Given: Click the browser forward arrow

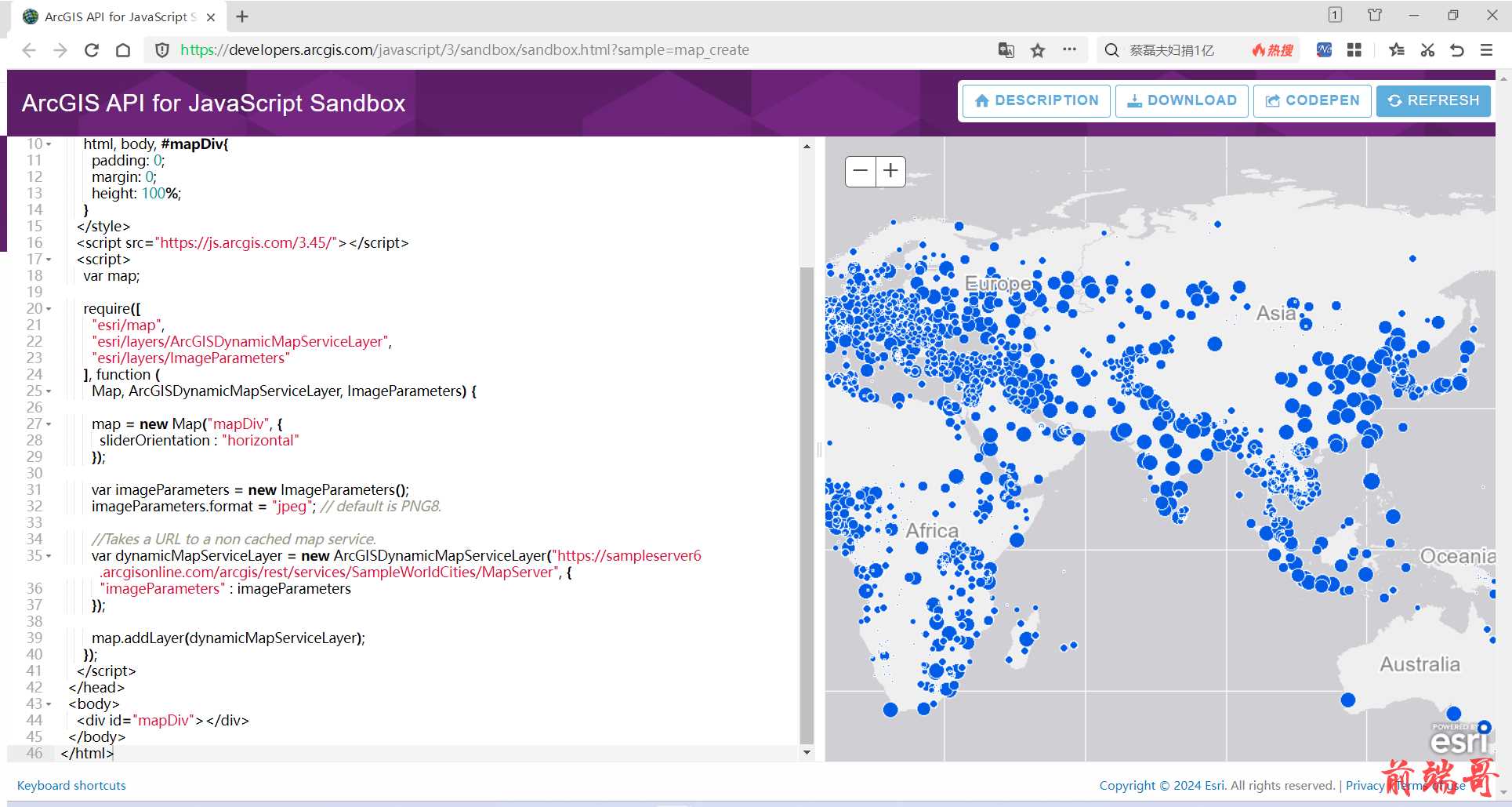Looking at the screenshot, I should (60, 50).
